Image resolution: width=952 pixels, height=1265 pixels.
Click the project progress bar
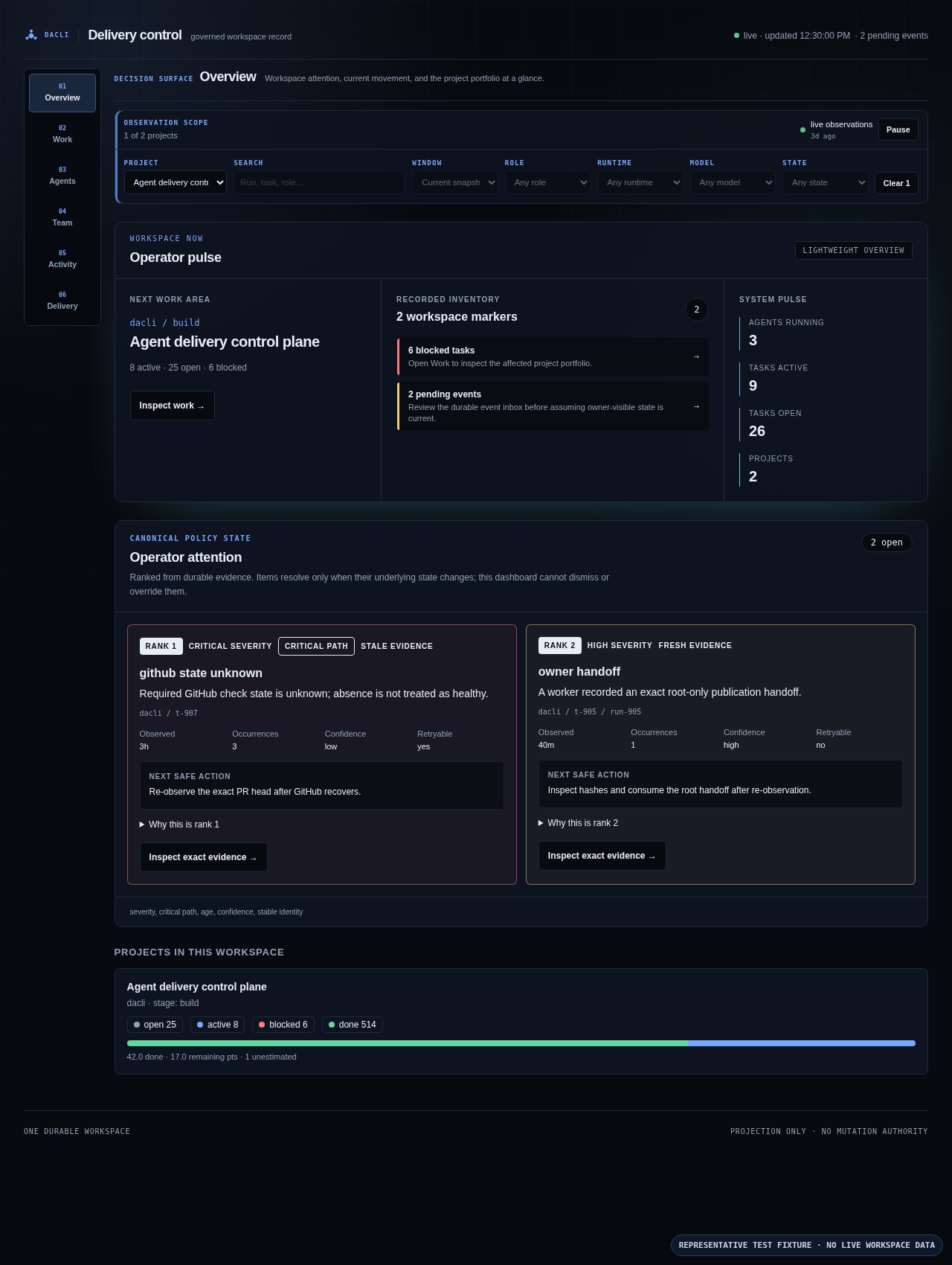[x=521, y=1043]
